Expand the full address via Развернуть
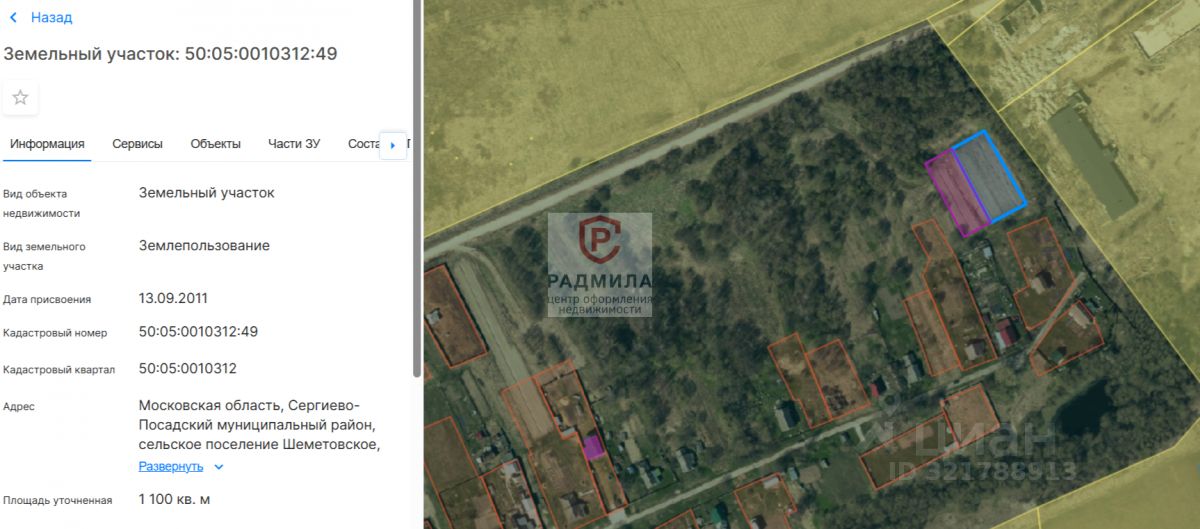Viewport: 1200px width, 529px height. (171, 466)
